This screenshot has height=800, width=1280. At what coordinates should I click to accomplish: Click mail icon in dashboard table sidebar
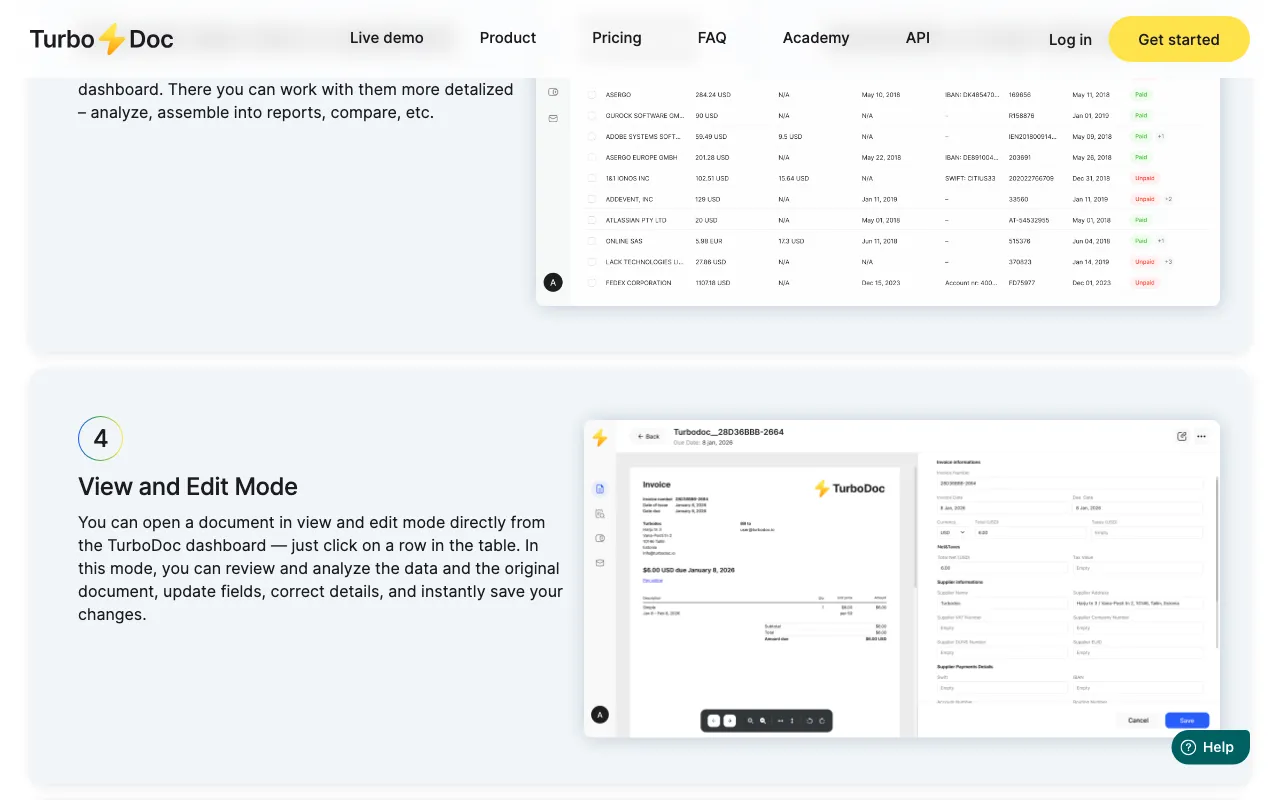point(553,118)
